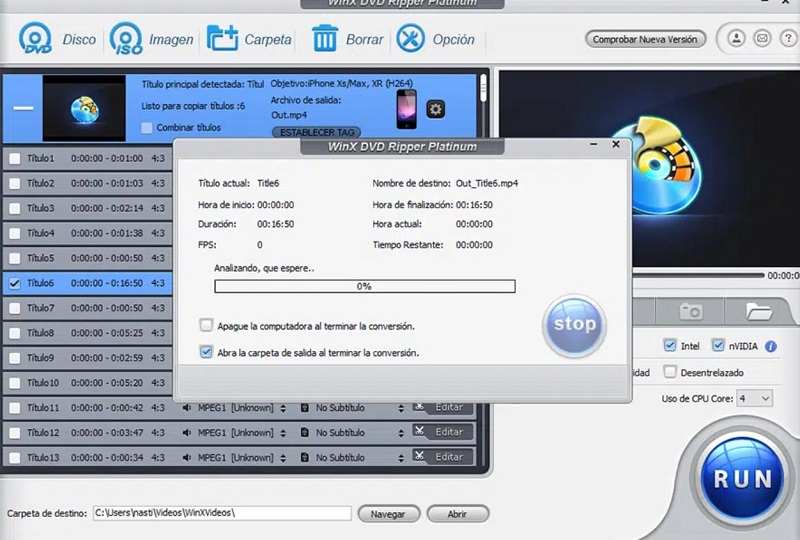800x540 pixels.
Task: Click the subtitle icon on Título13 row
Action: [305, 457]
